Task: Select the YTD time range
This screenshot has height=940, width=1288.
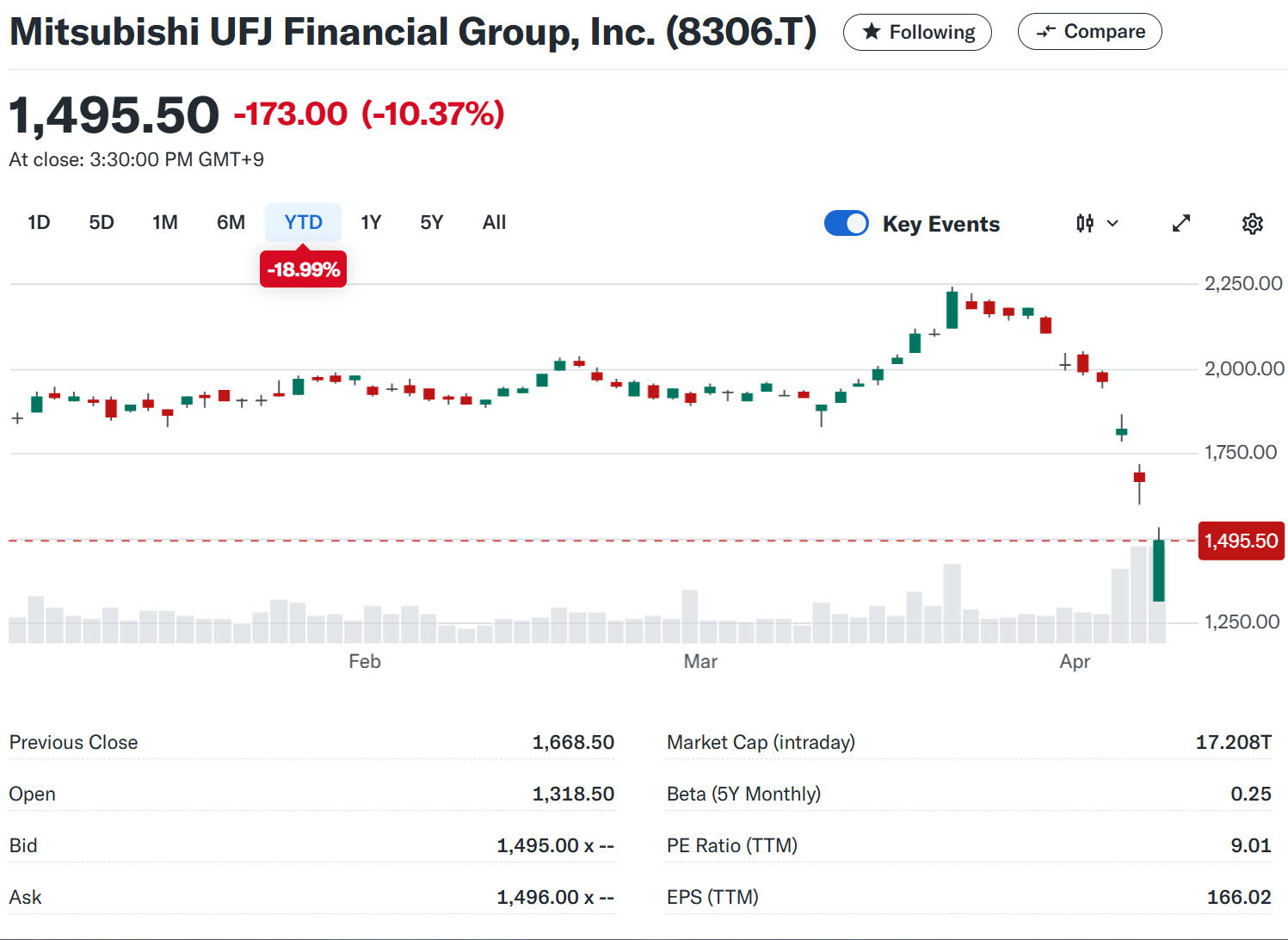Action: (303, 222)
